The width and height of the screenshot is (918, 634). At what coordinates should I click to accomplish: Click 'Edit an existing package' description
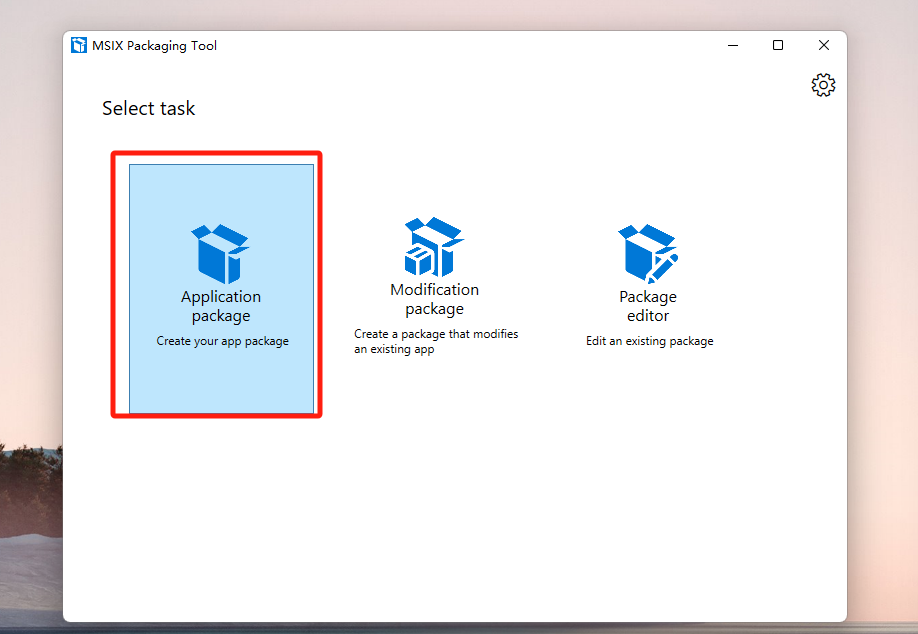click(x=650, y=341)
